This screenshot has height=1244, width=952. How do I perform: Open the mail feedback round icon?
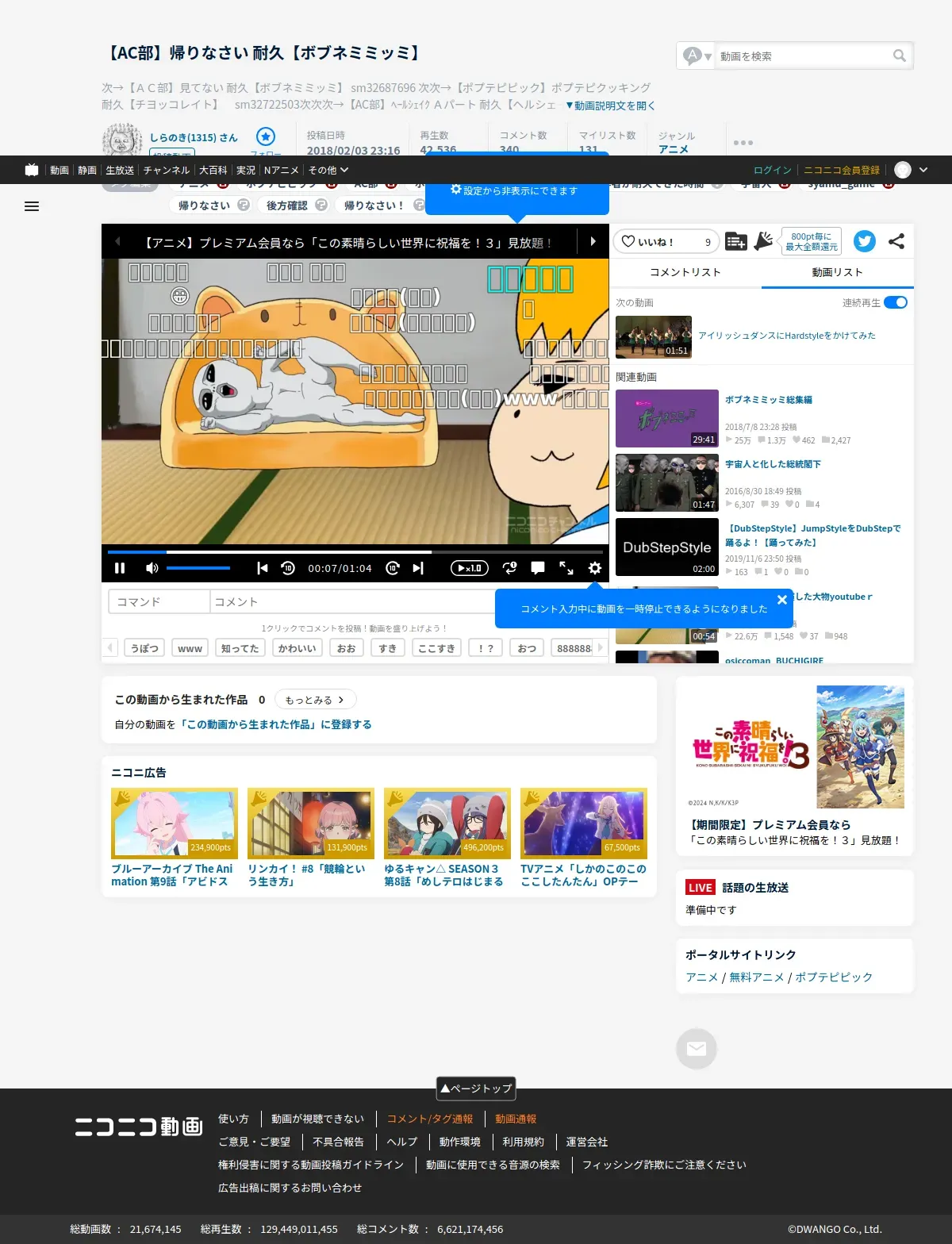(x=697, y=1049)
